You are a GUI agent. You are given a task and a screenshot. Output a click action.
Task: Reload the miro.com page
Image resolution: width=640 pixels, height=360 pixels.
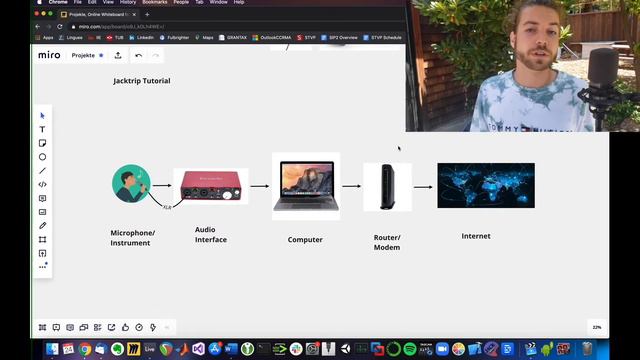tap(60, 27)
